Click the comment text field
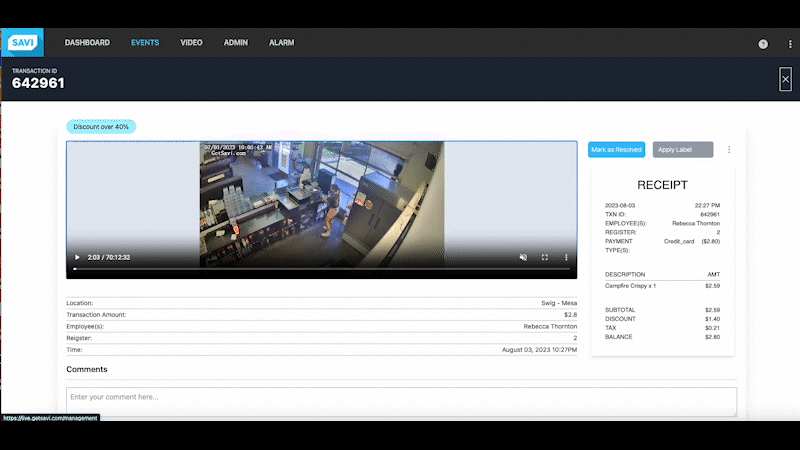This screenshot has height=450, width=800. pos(401,401)
